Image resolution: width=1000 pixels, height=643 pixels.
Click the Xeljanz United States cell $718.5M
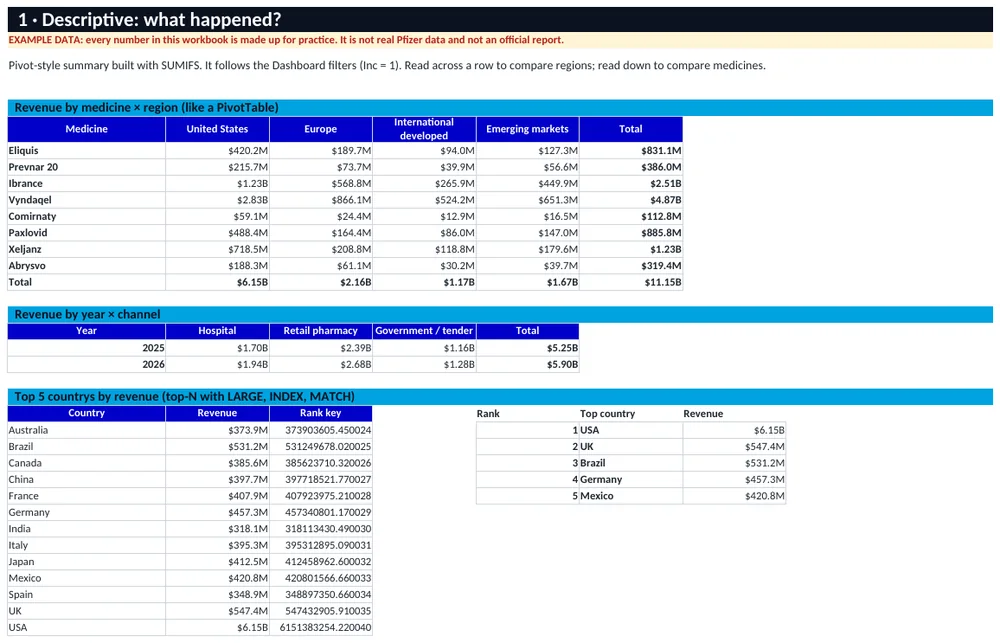click(217, 249)
